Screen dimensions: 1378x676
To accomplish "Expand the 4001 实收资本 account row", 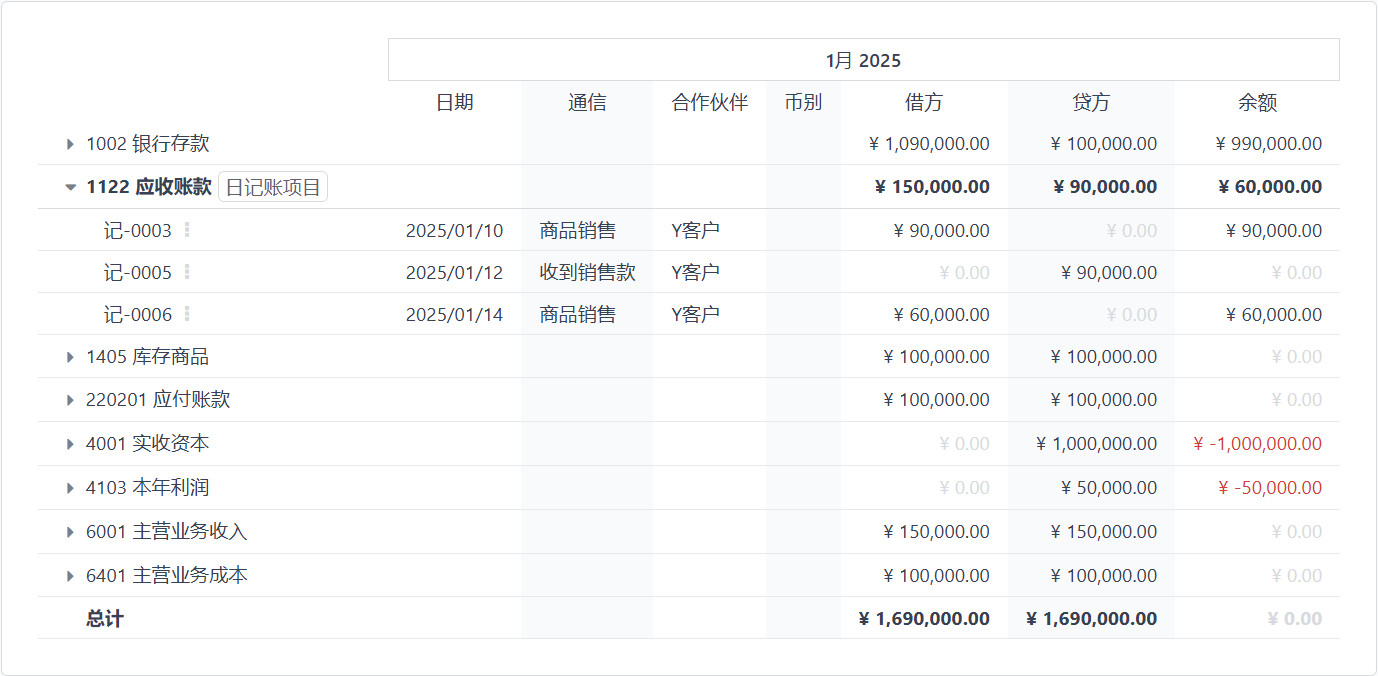I will coord(70,444).
